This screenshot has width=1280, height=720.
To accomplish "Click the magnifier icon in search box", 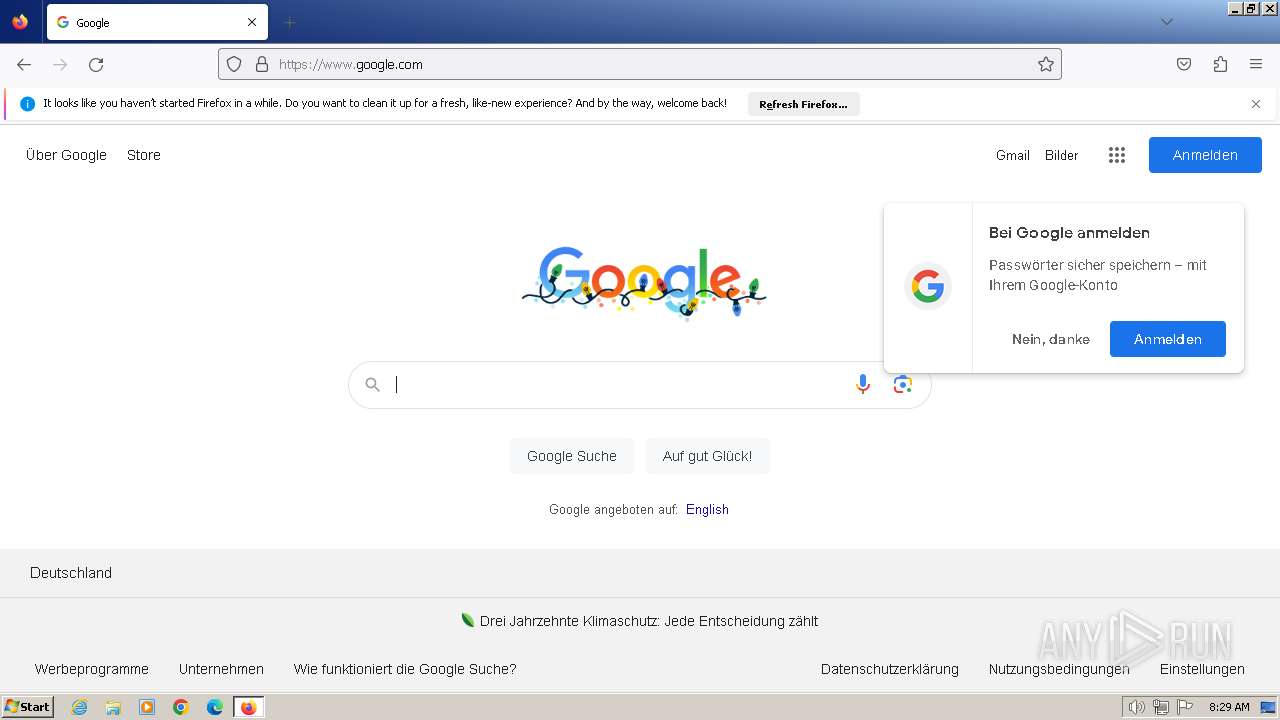I will click(x=373, y=385).
